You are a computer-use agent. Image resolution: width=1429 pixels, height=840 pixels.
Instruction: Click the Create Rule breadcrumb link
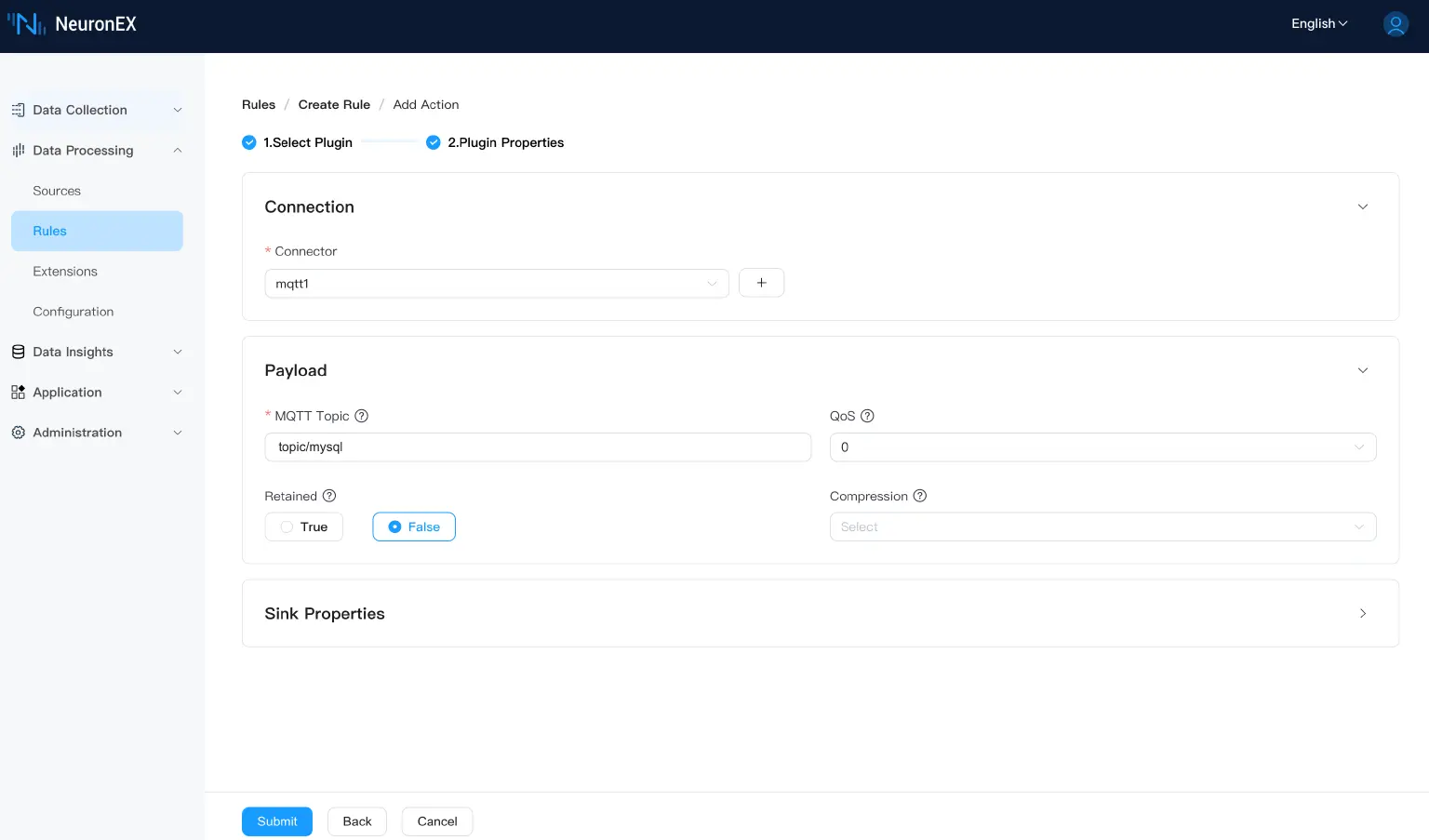tap(334, 104)
